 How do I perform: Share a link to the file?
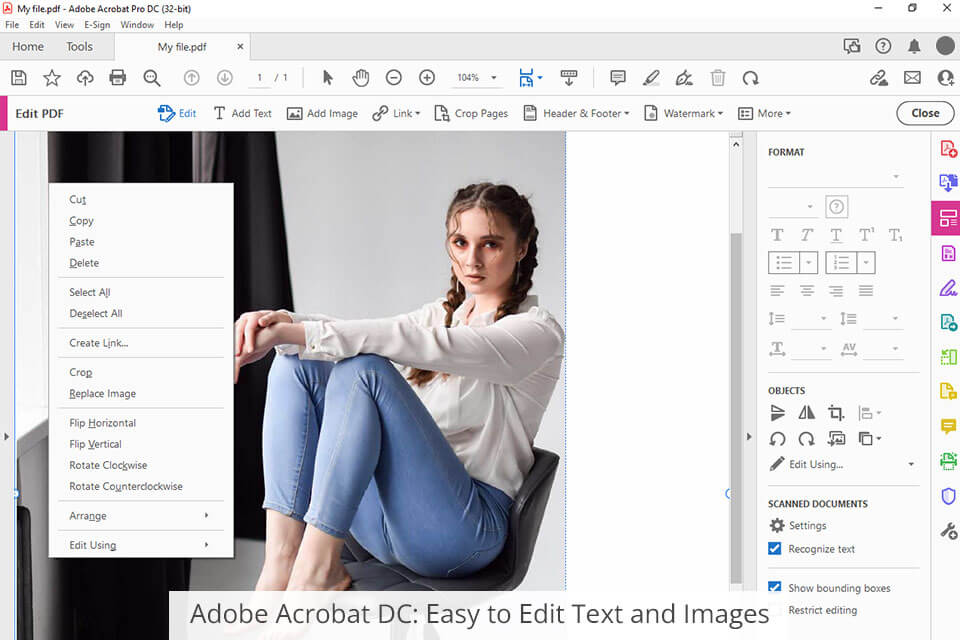point(879,78)
